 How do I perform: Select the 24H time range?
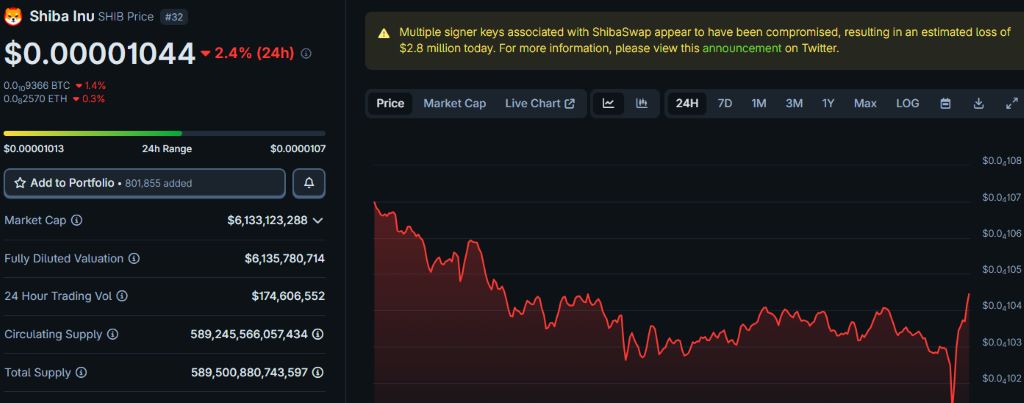coord(687,103)
